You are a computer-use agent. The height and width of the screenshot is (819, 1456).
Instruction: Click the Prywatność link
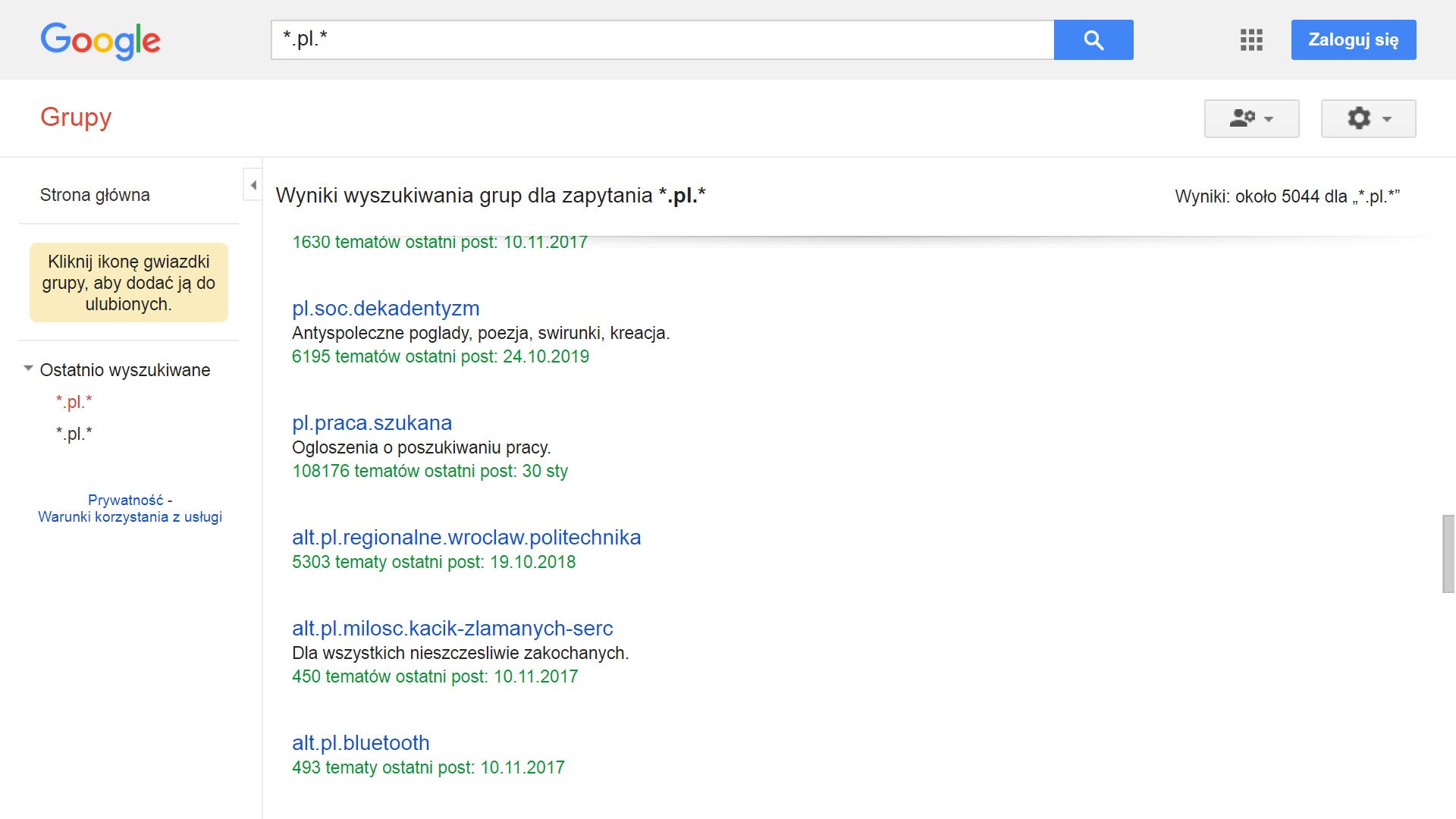point(125,500)
